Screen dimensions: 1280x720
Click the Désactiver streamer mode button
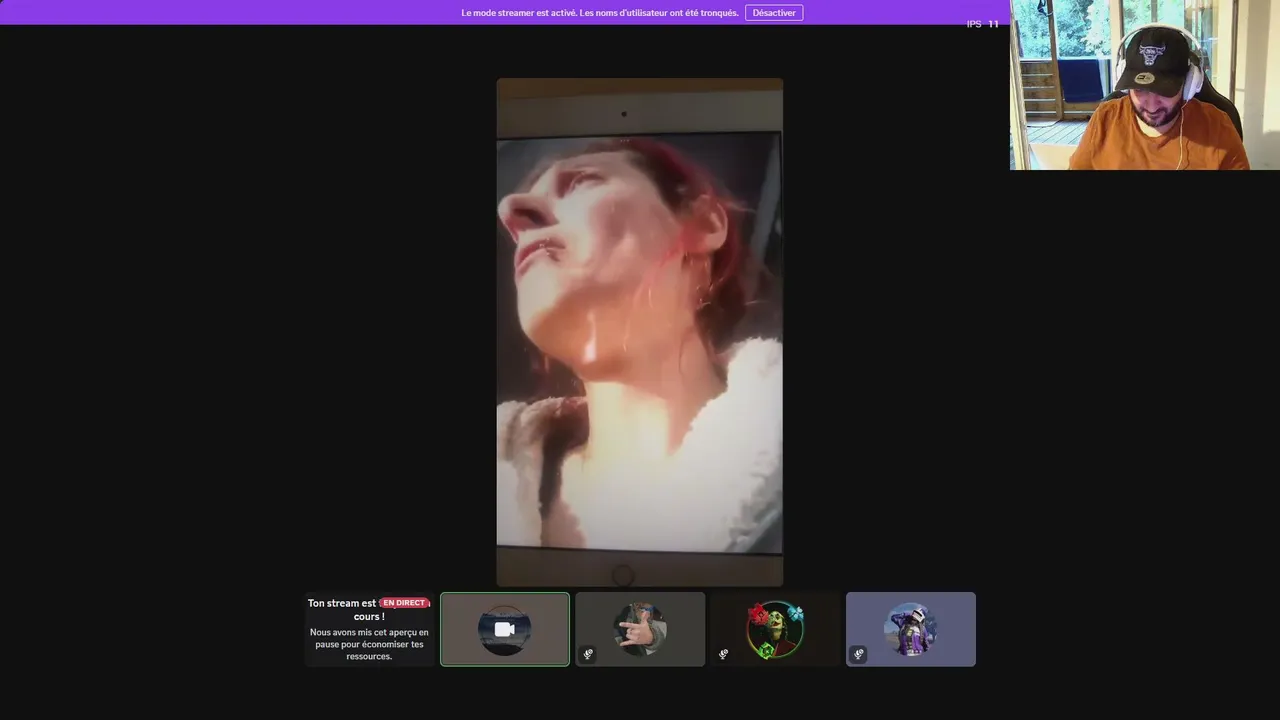click(x=773, y=13)
